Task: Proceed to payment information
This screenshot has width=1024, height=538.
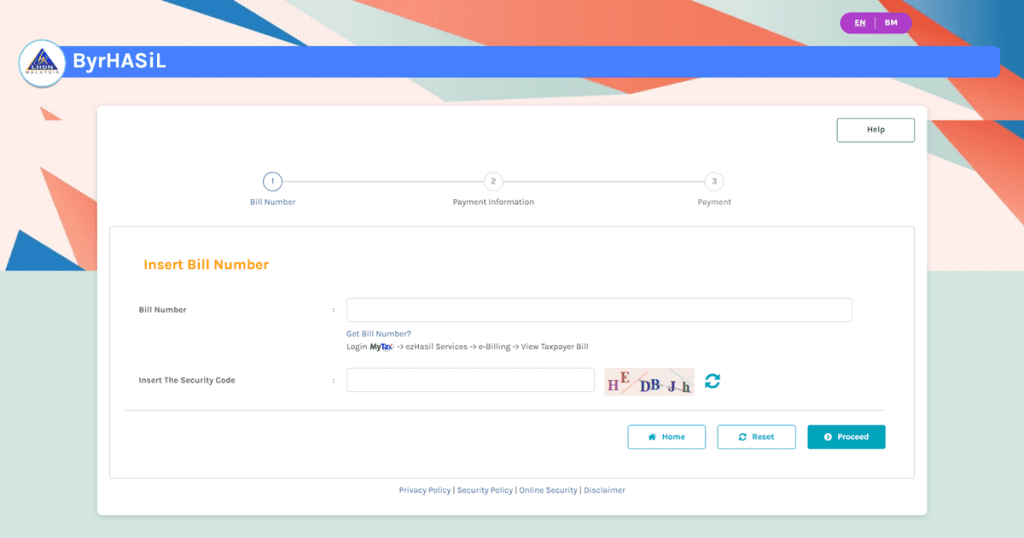Action: pyautogui.click(x=846, y=437)
